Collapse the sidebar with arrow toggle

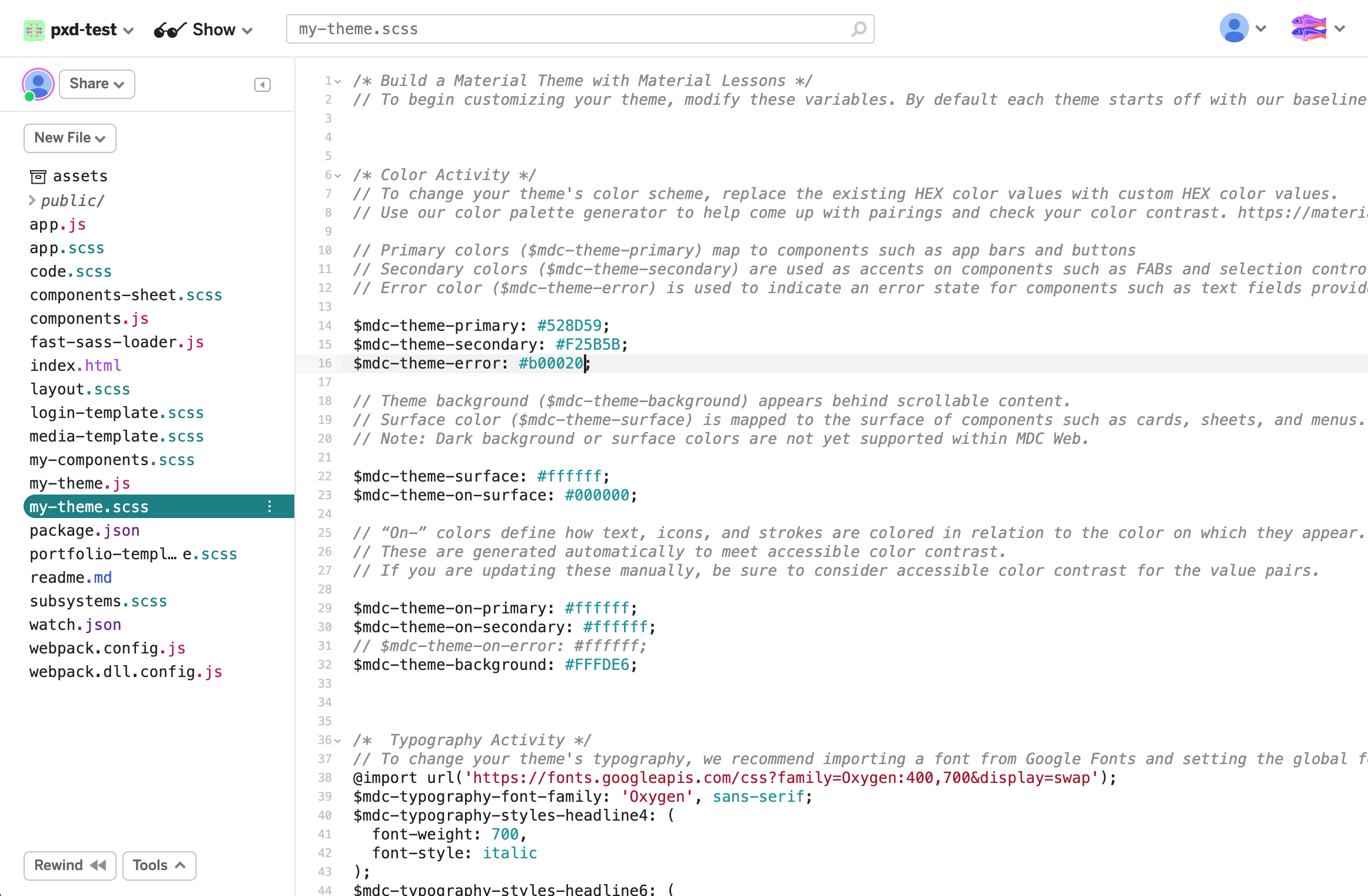[x=262, y=85]
